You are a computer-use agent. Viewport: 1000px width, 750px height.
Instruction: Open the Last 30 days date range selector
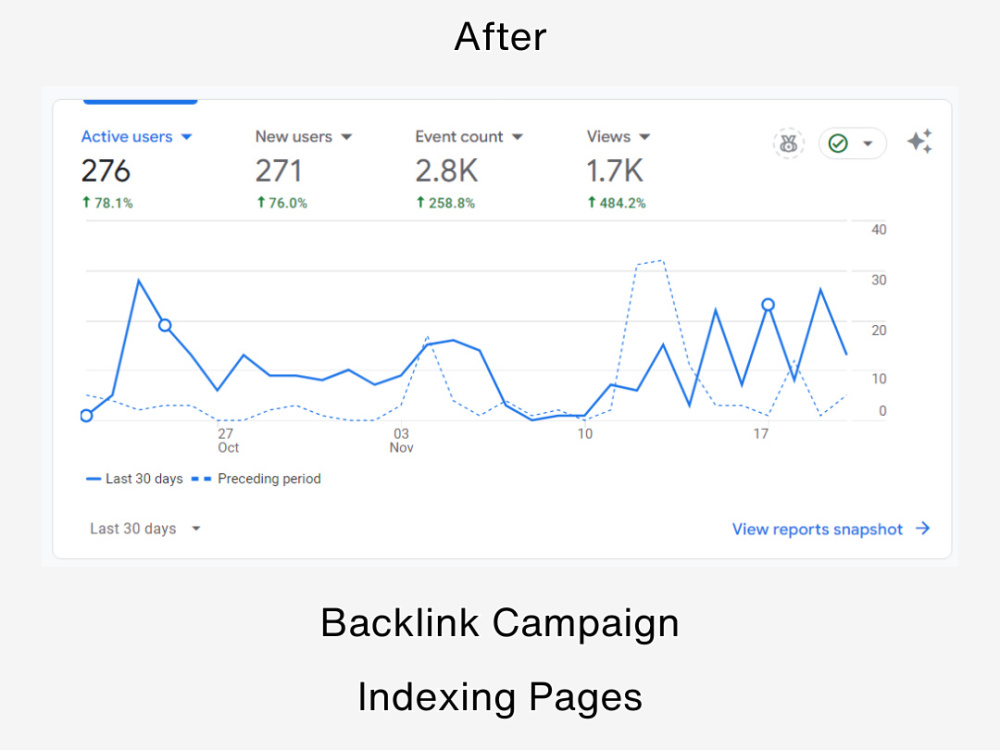coord(145,529)
